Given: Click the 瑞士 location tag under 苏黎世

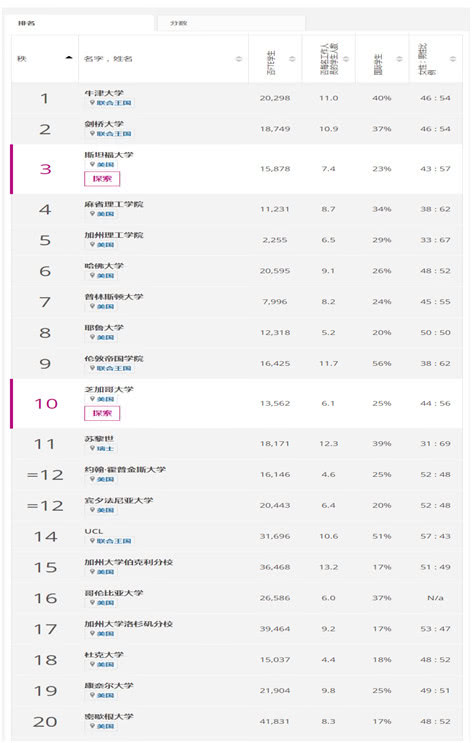Looking at the screenshot, I should click(x=102, y=448).
